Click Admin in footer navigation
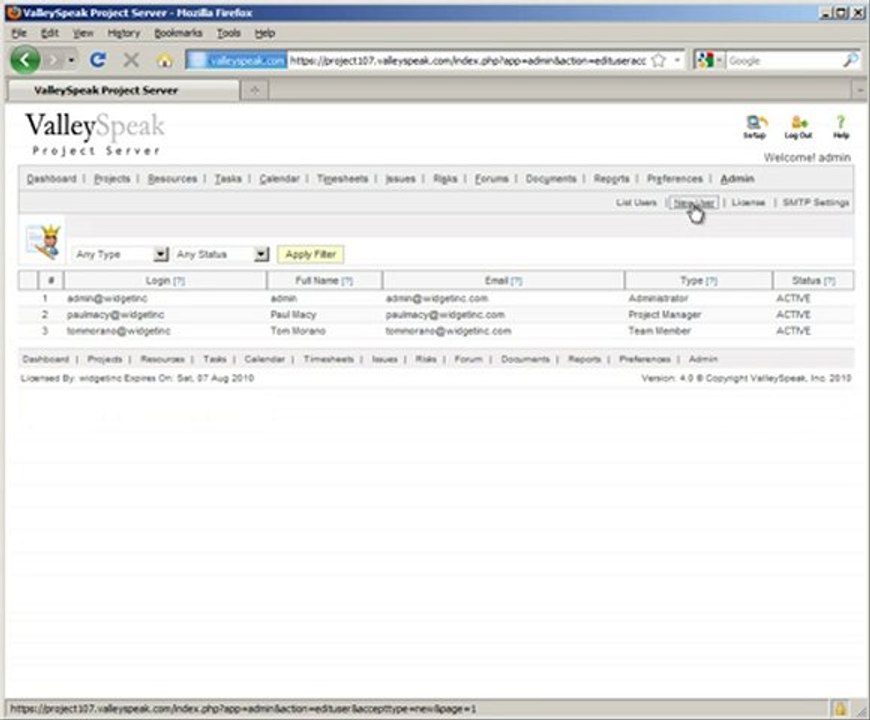The image size is (870, 720). point(703,359)
